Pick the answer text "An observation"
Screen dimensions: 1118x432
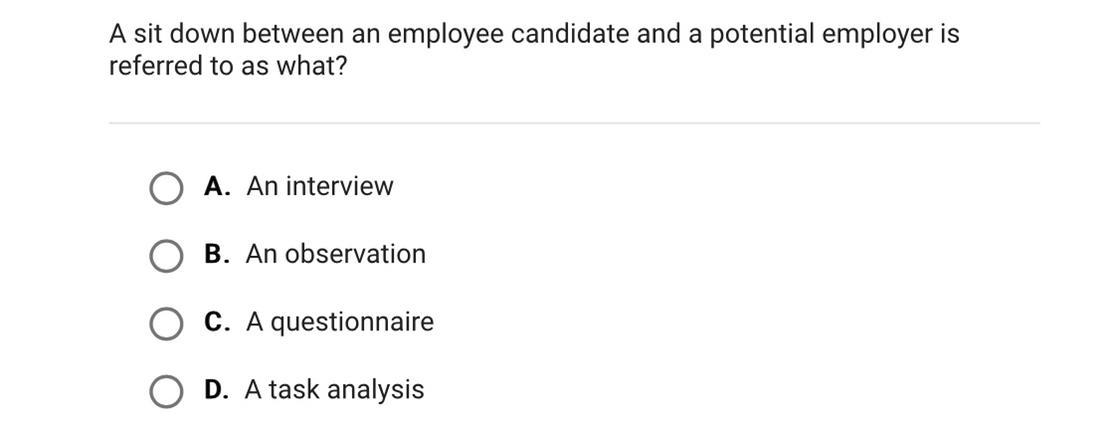(336, 254)
